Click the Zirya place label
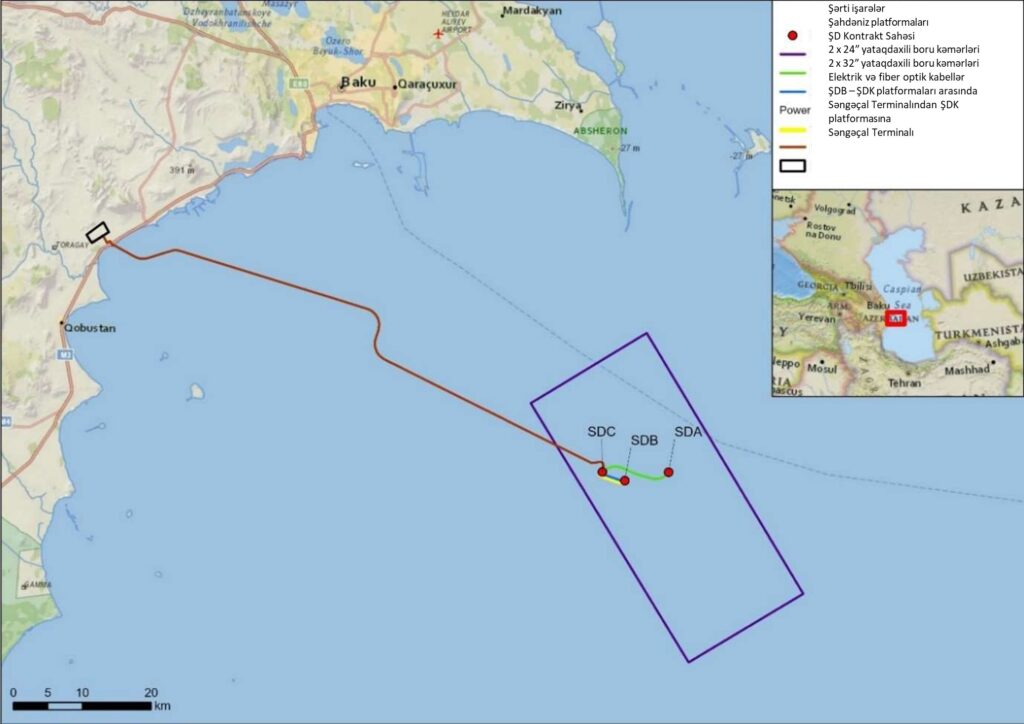 569,104
